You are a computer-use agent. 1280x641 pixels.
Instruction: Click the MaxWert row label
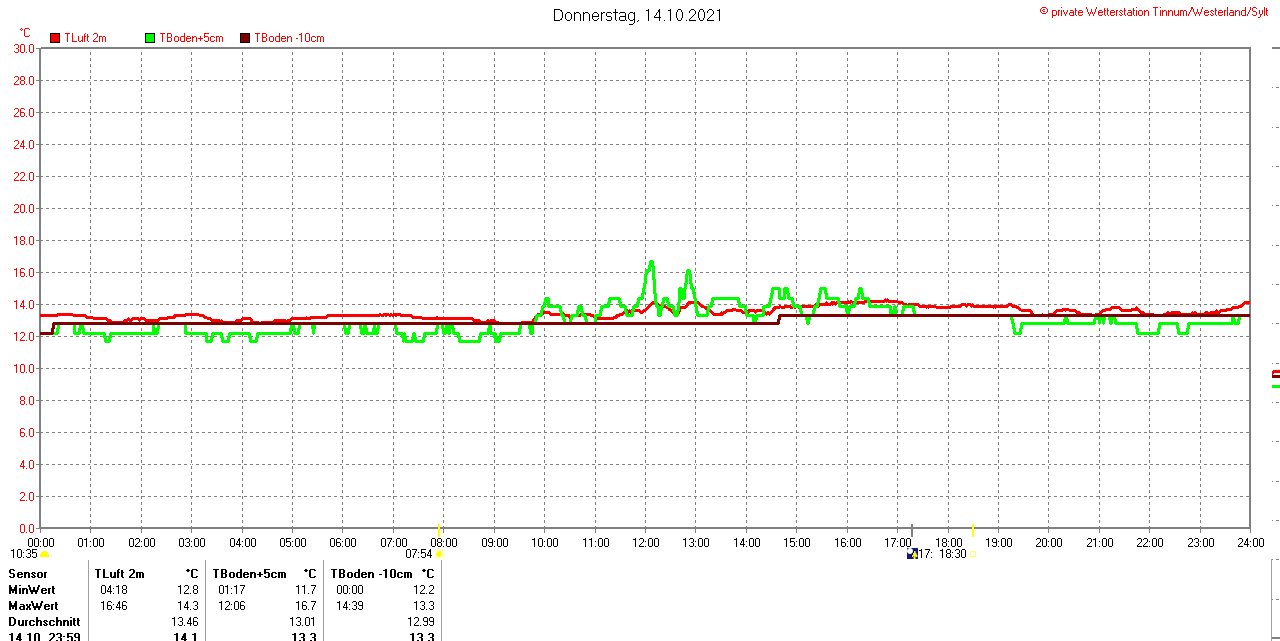coord(34,606)
